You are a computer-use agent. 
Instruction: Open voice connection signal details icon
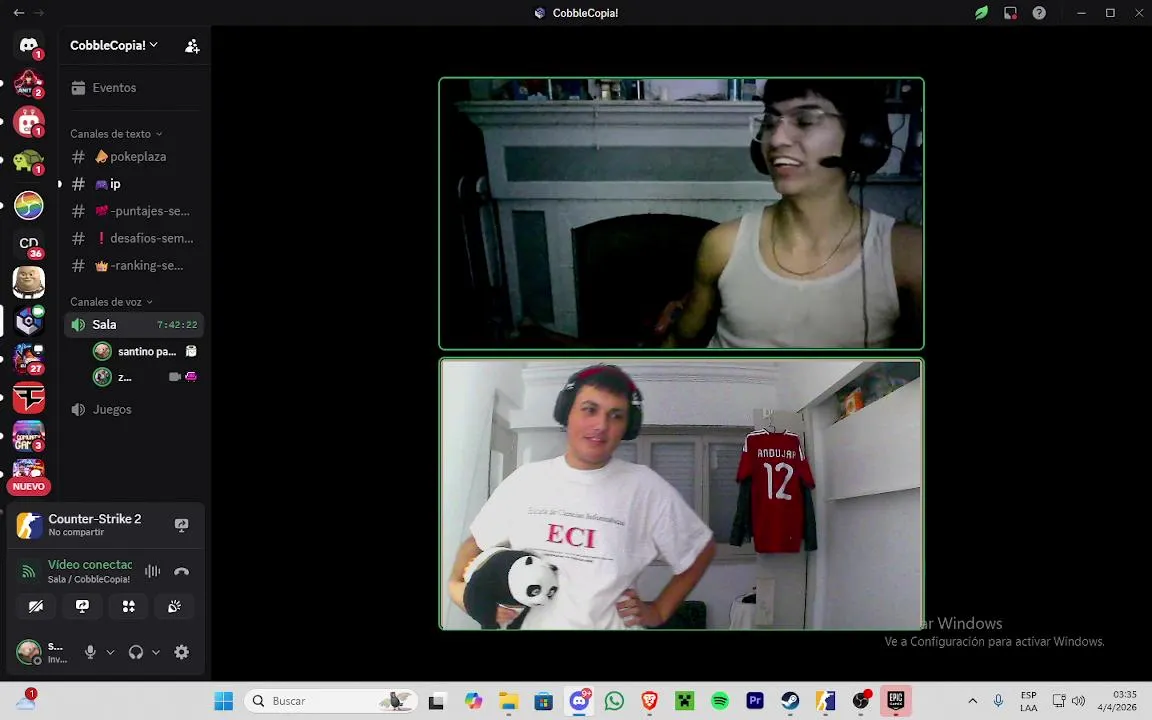pos(29,571)
